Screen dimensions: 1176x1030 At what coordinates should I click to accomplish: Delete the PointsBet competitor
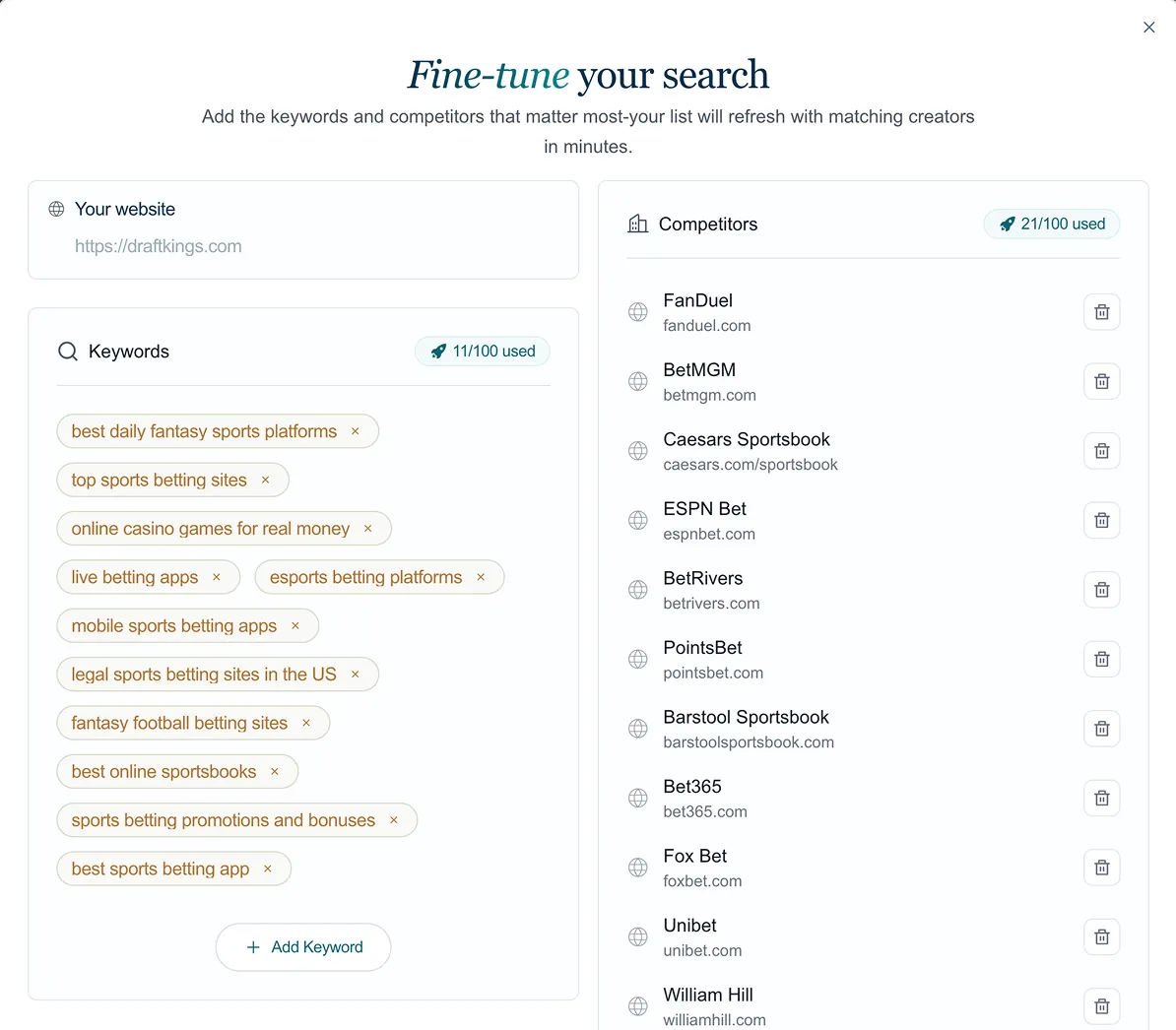1101,659
